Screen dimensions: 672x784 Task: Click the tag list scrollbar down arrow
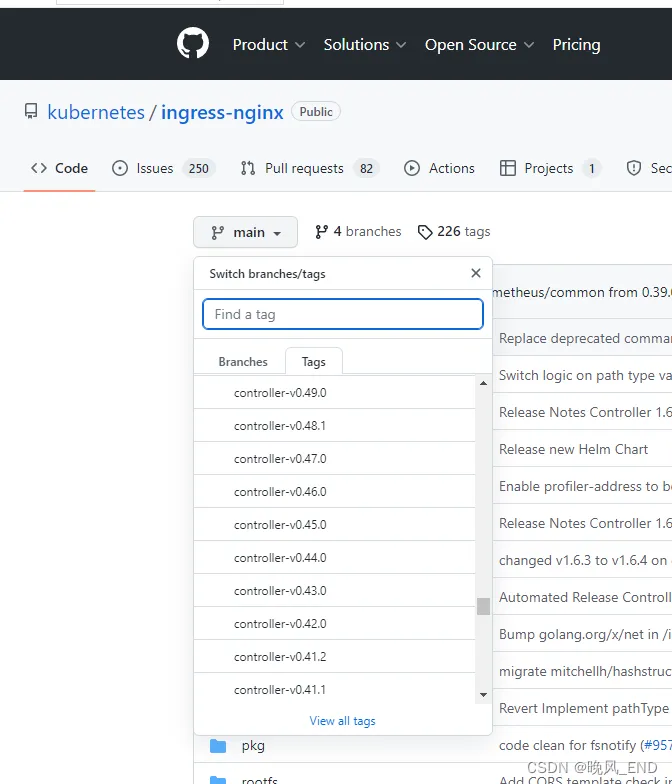tap(483, 695)
